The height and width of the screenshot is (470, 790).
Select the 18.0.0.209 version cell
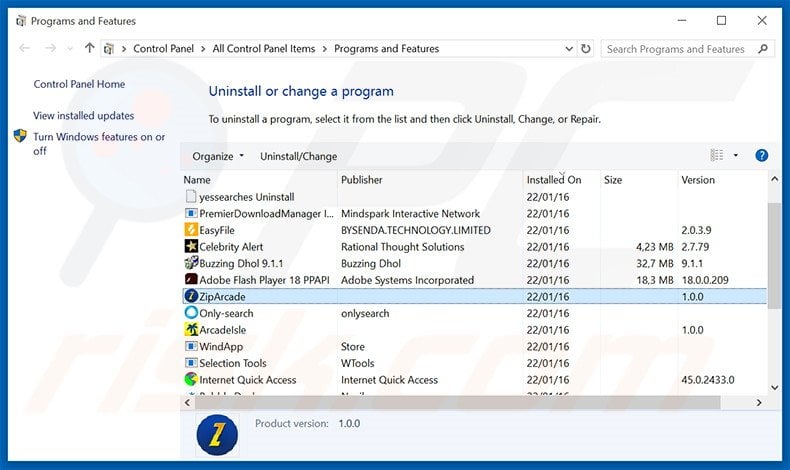point(704,280)
